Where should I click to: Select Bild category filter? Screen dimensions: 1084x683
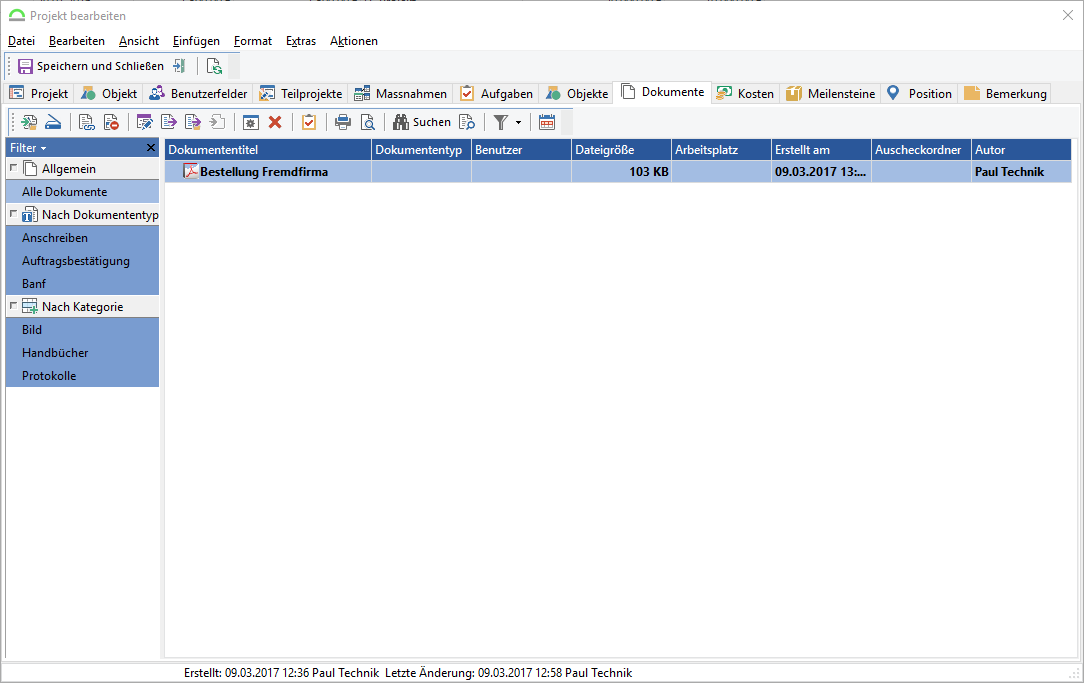pos(82,330)
